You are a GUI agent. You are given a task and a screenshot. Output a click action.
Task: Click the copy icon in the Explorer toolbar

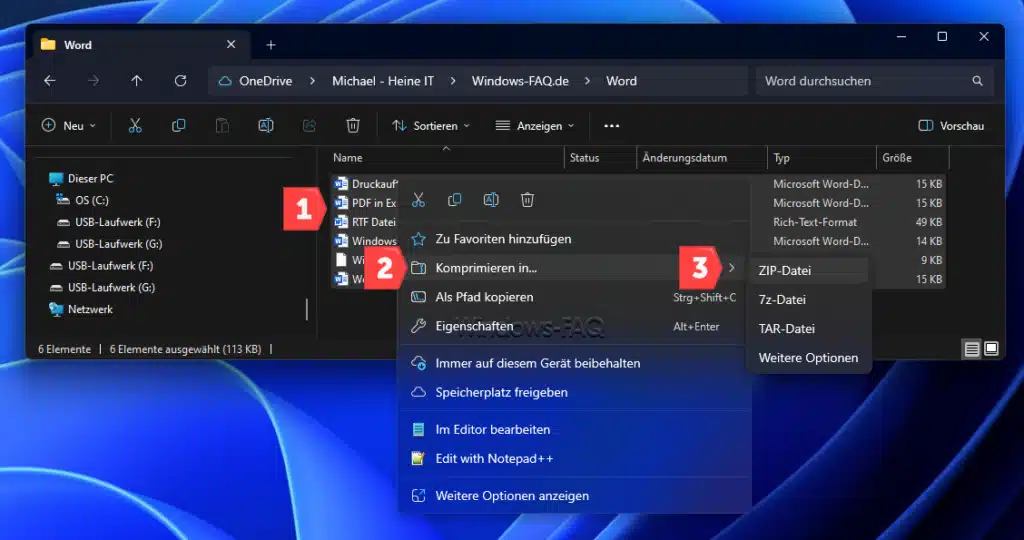click(x=179, y=126)
